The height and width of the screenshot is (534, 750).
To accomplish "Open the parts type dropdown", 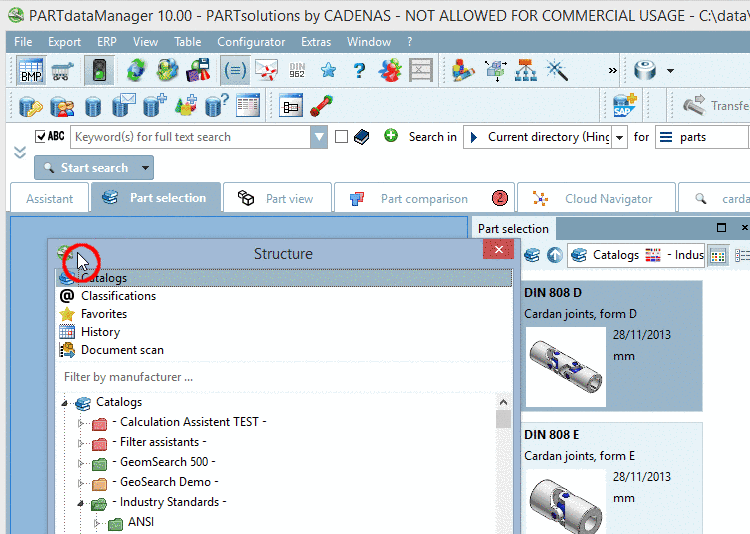I will tap(702, 137).
